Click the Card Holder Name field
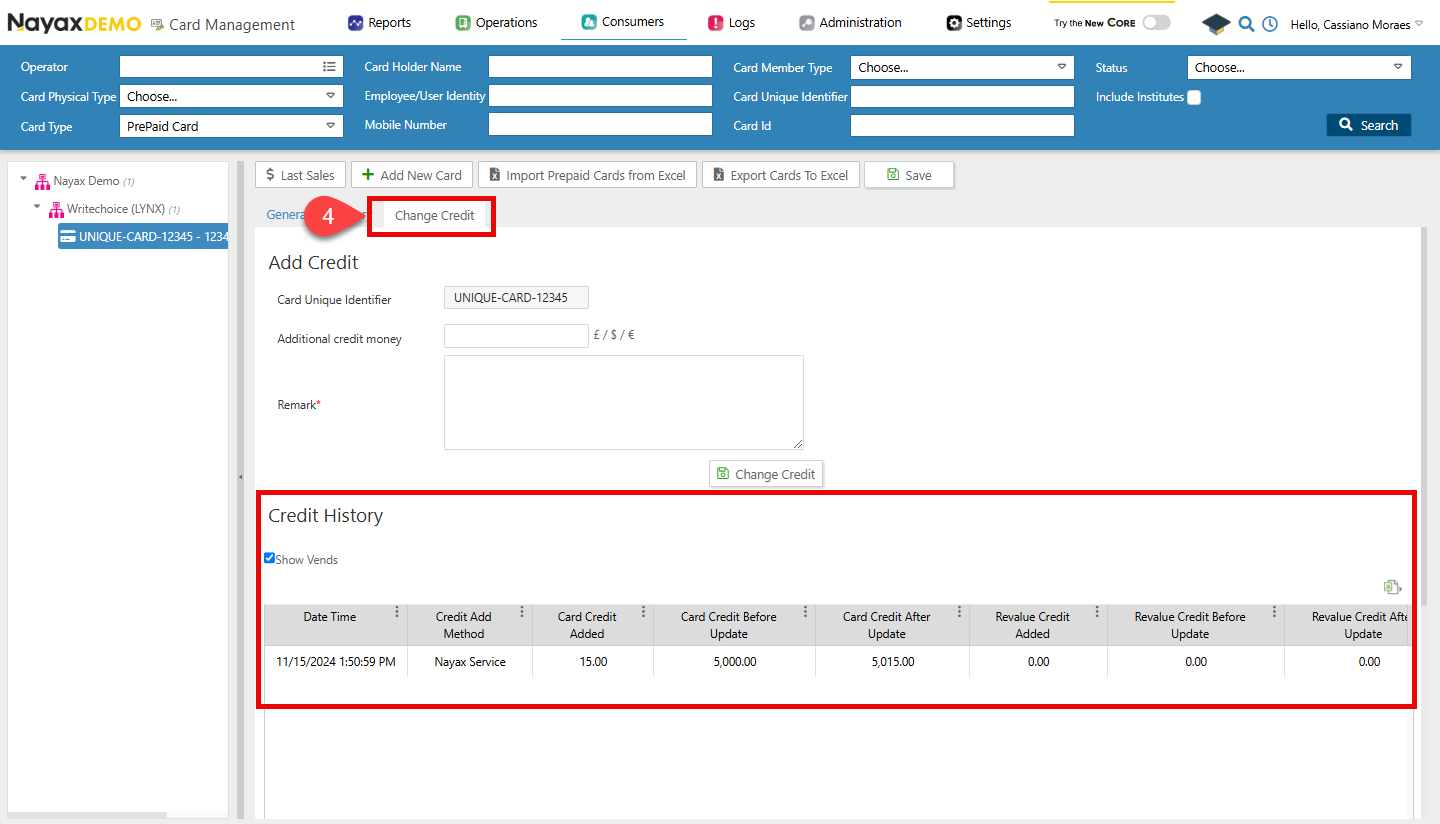1440x824 pixels. pos(600,67)
